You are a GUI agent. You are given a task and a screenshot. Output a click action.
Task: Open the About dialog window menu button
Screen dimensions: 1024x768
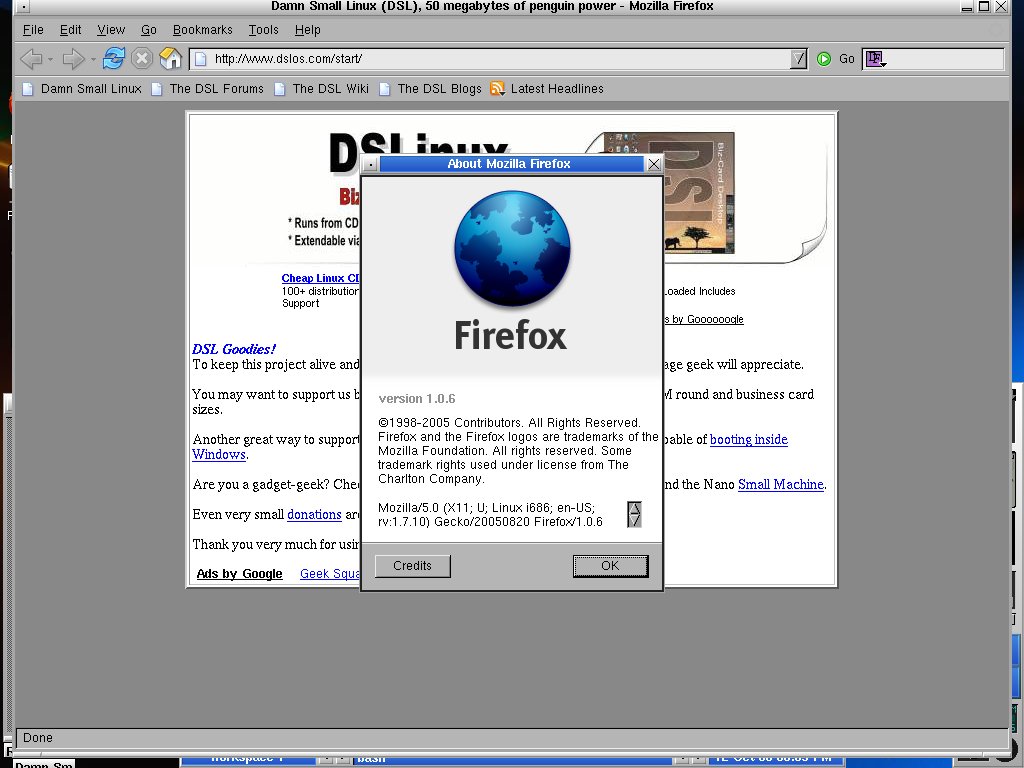pyautogui.click(x=370, y=164)
